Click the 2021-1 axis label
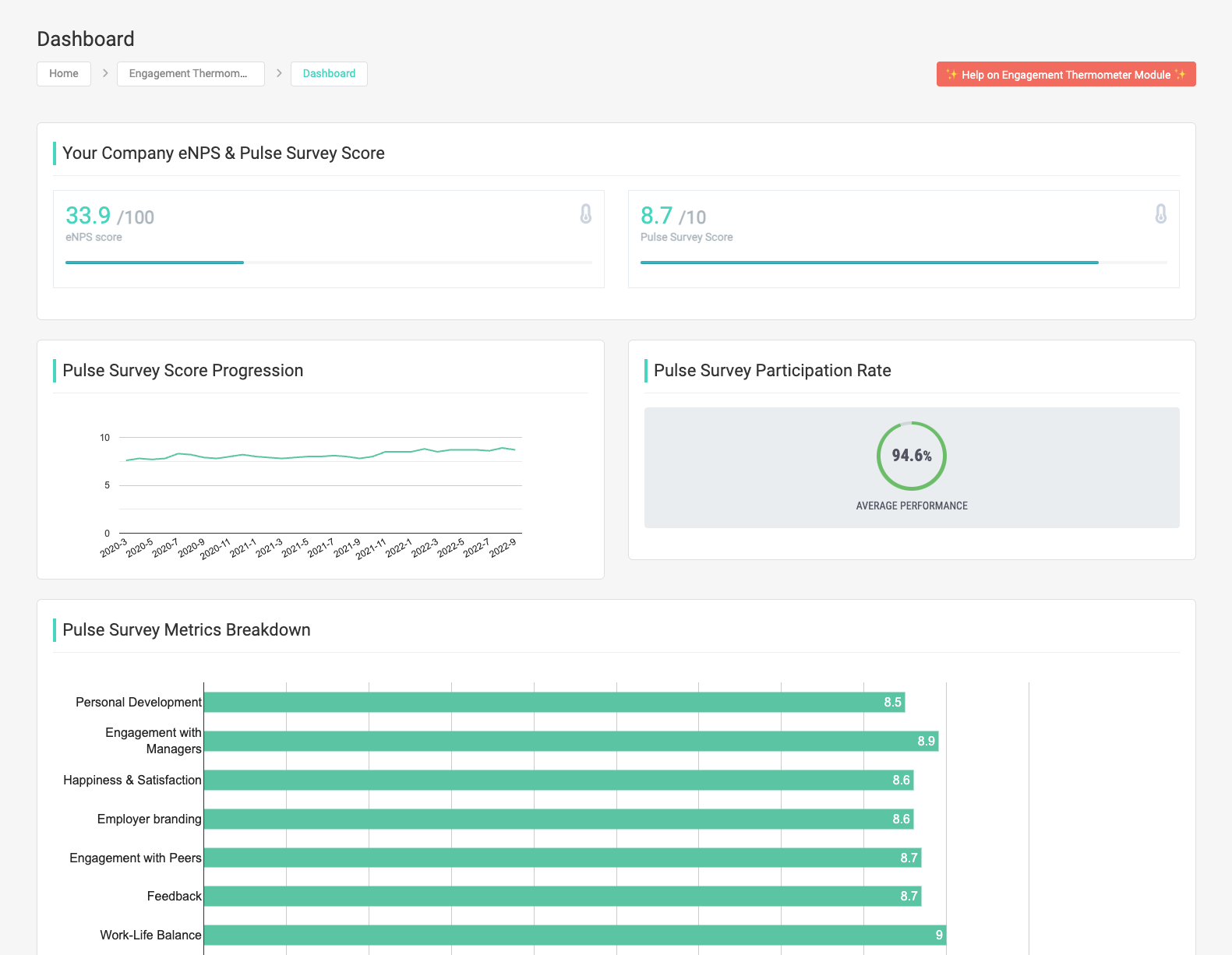The width and height of the screenshot is (1232, 955). [243, 548]
